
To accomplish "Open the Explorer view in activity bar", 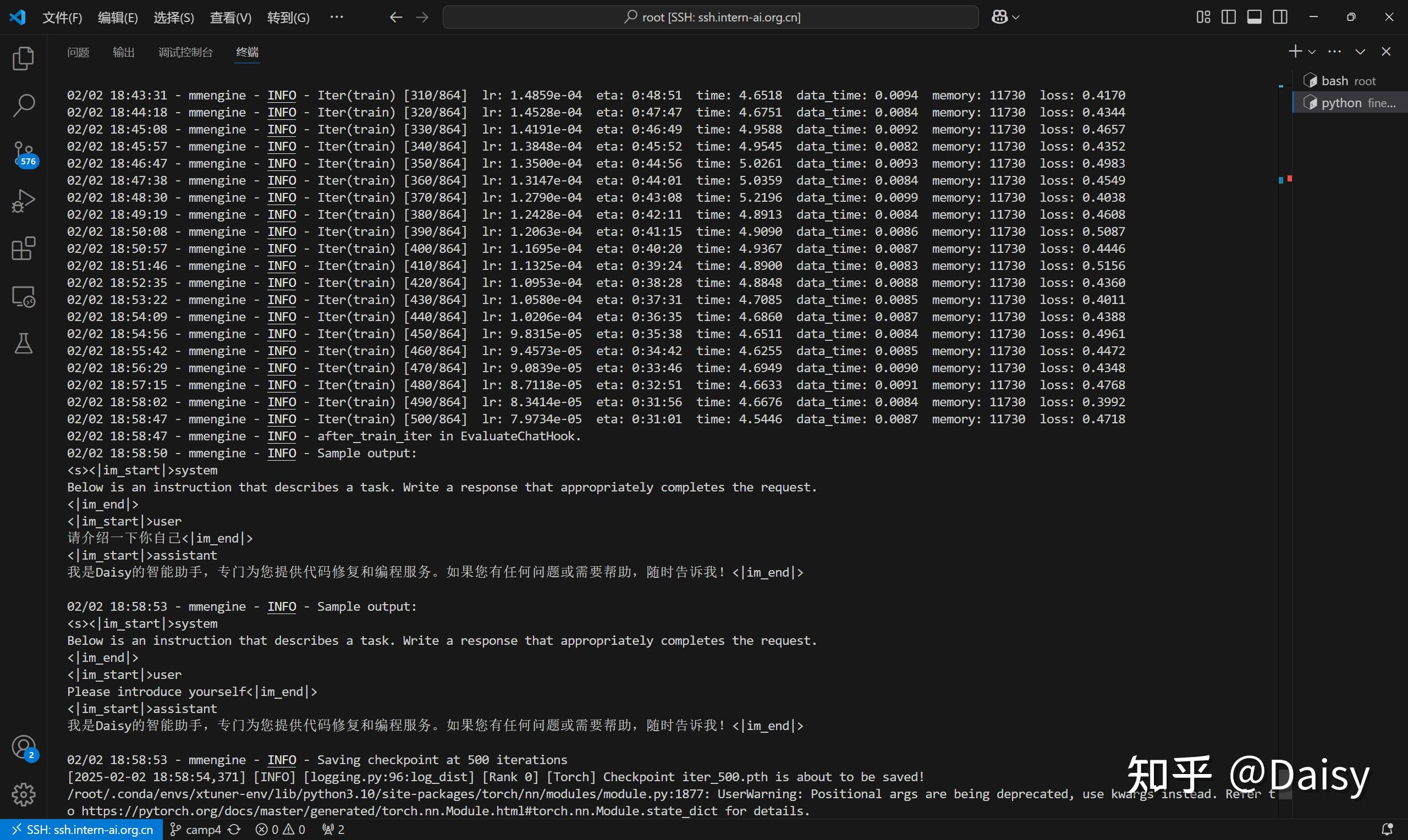I will click(x=23, y=58).
